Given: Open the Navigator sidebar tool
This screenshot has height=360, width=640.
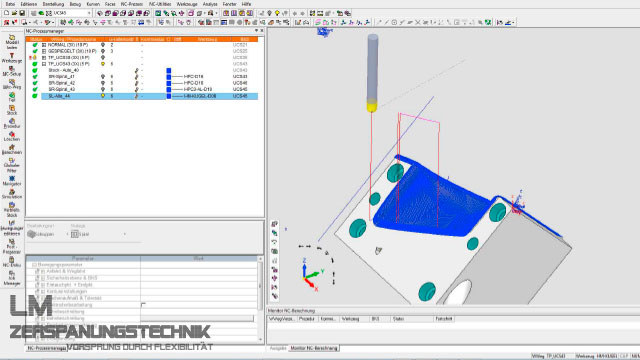Looking at the screenshot, I should tap(12, 181).
